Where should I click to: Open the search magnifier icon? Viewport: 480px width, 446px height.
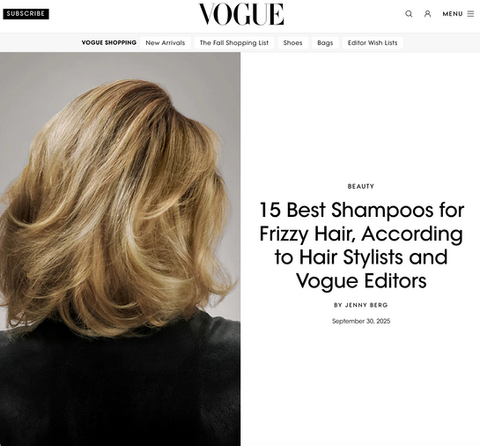click(409, 14)
